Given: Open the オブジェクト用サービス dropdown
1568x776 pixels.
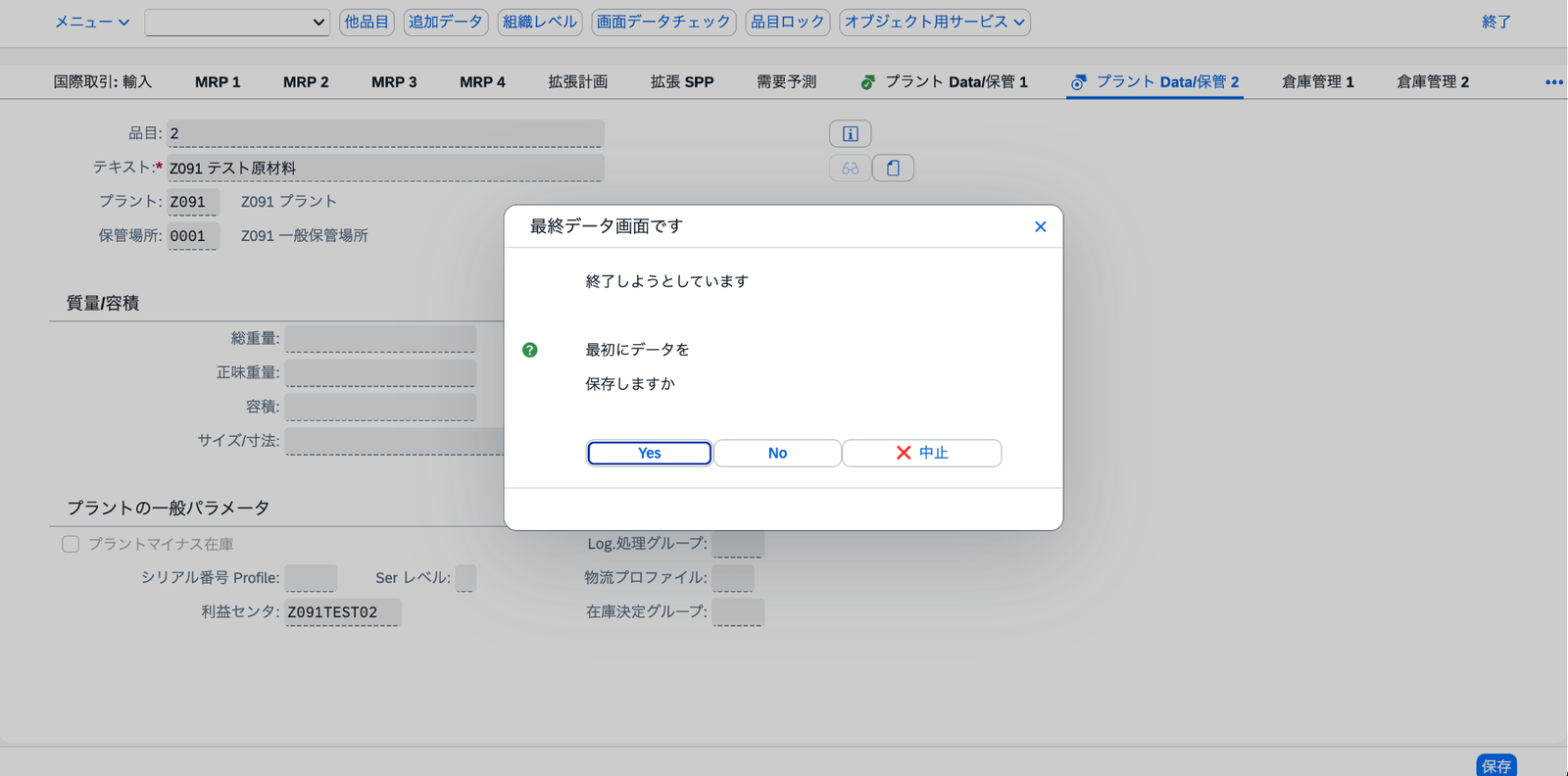Looking at the screenshot, I should click(x=935, y=22).
